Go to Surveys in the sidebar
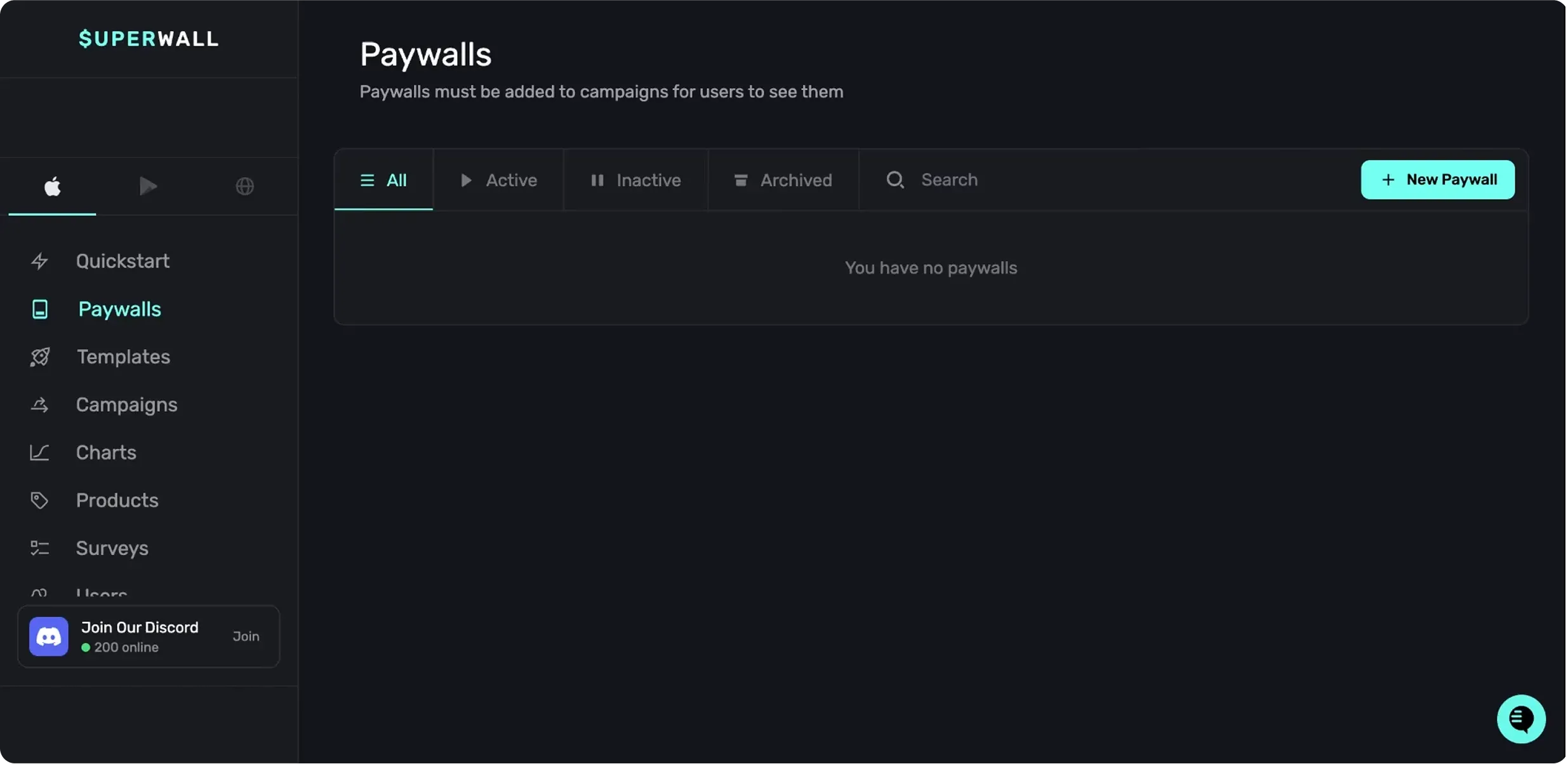This screenshot has height=764, width=1568. pyautogui.click(x=112, y=548)
